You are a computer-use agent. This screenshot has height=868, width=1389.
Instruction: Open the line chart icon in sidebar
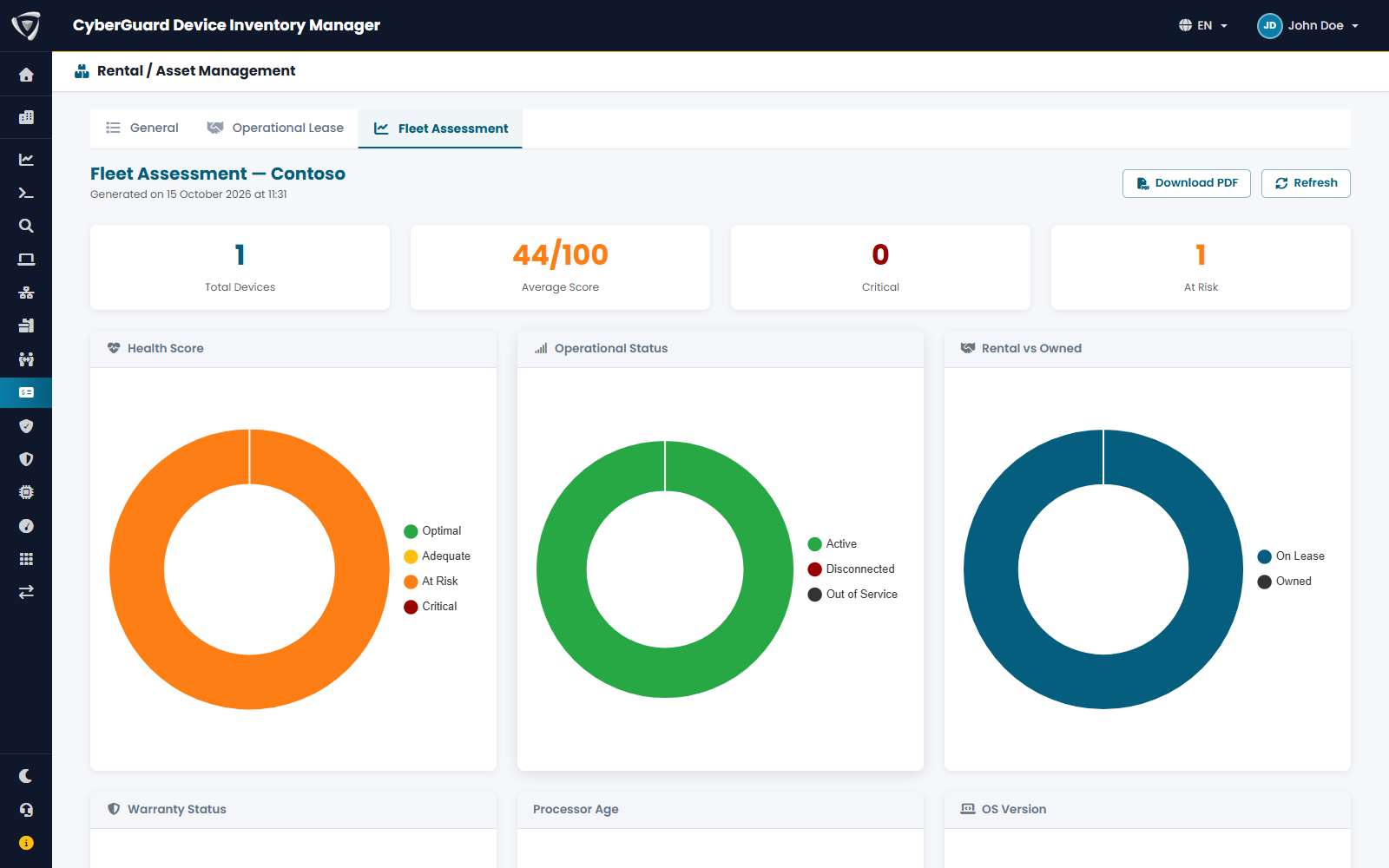click(26, 160)
